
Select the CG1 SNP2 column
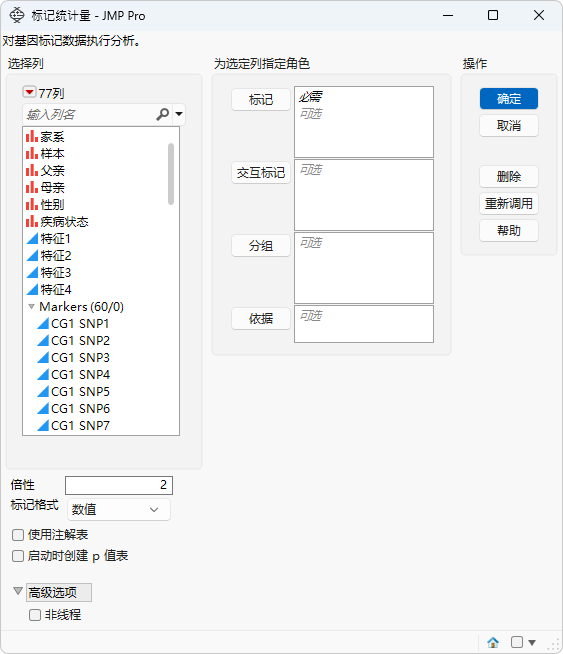point(73,341)
